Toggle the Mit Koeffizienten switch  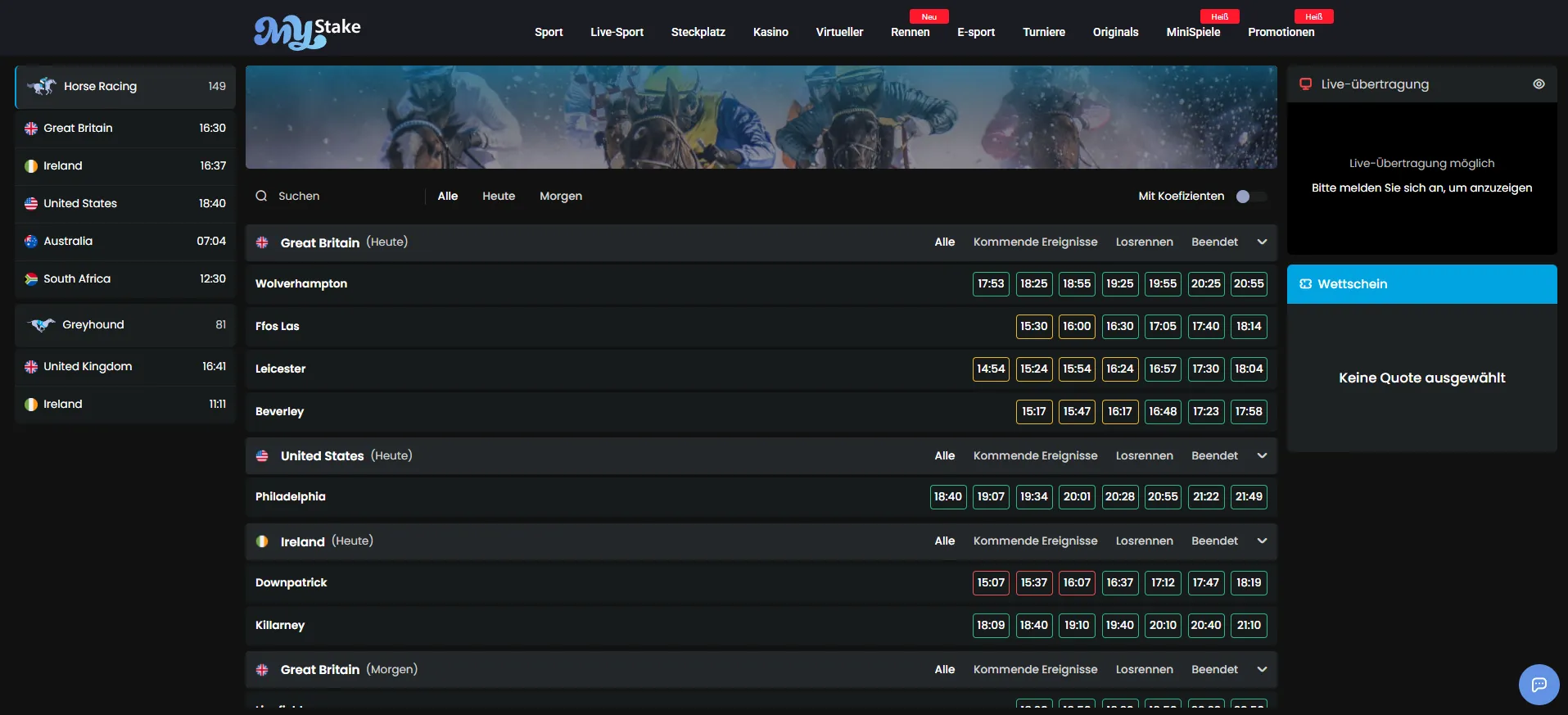[1251, 197]
